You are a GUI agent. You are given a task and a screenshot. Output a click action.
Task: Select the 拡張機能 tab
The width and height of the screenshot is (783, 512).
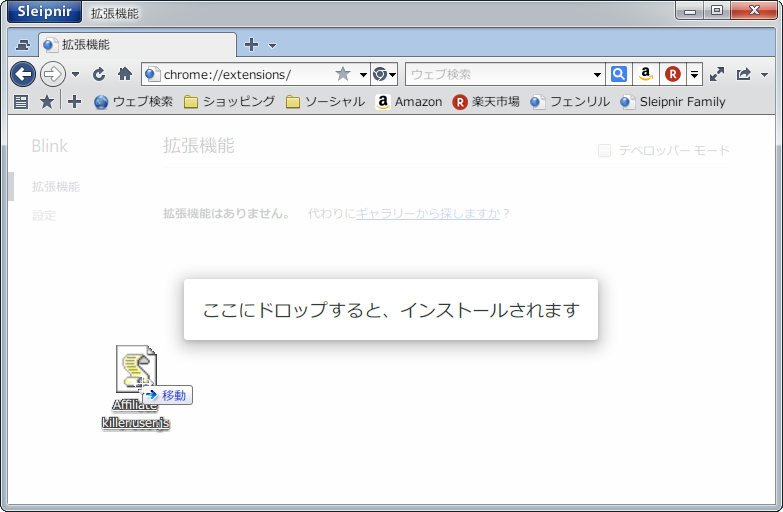coord(137,45)
